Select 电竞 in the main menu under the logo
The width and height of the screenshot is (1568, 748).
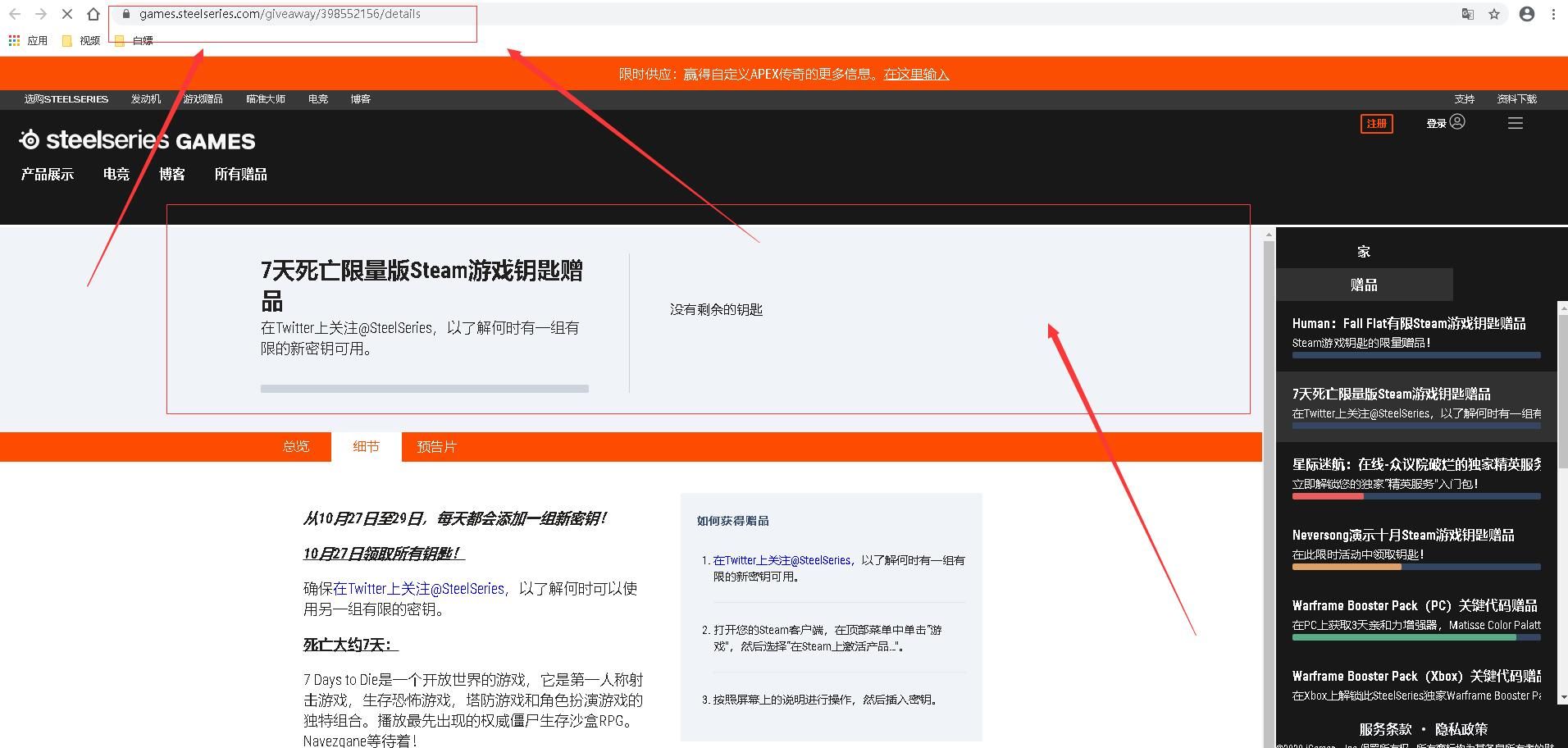(116, 174)
